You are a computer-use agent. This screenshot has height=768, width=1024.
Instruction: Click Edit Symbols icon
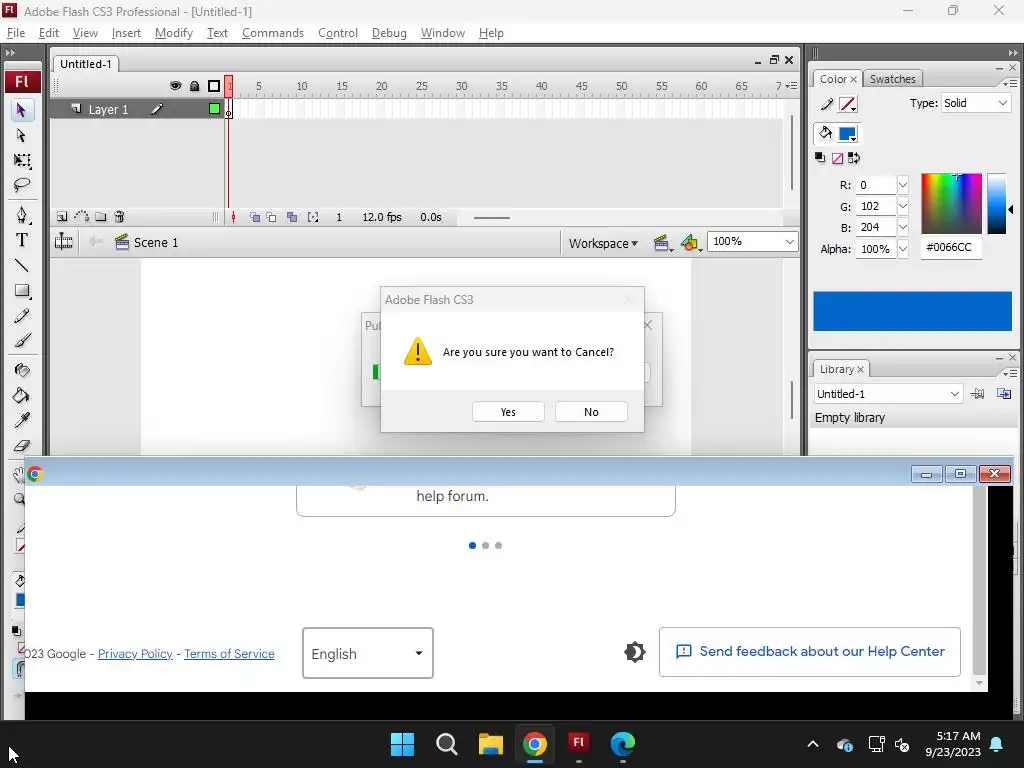691,243
